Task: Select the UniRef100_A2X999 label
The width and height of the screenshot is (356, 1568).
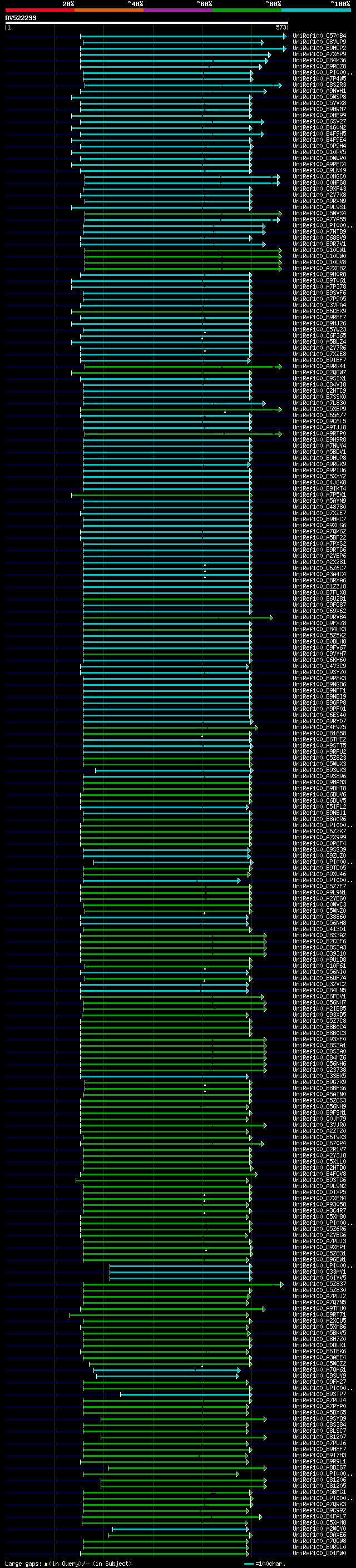Action: pyautogui.click(x=319, y=838)
